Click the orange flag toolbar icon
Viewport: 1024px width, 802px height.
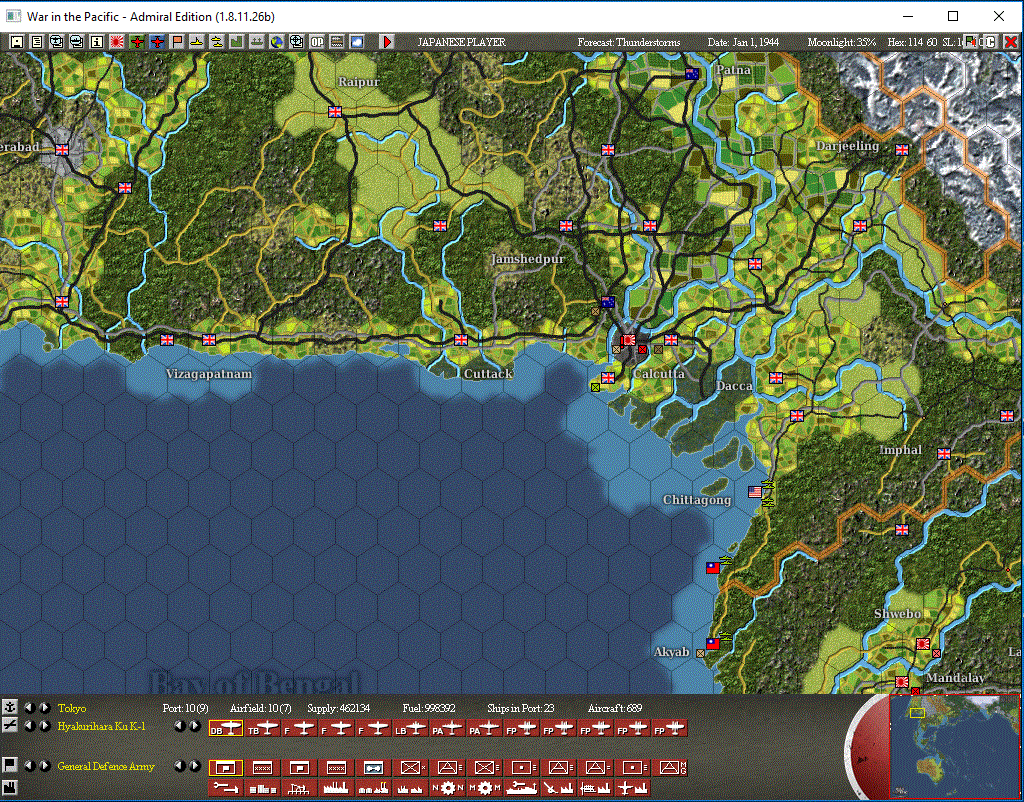coord(176,42)
